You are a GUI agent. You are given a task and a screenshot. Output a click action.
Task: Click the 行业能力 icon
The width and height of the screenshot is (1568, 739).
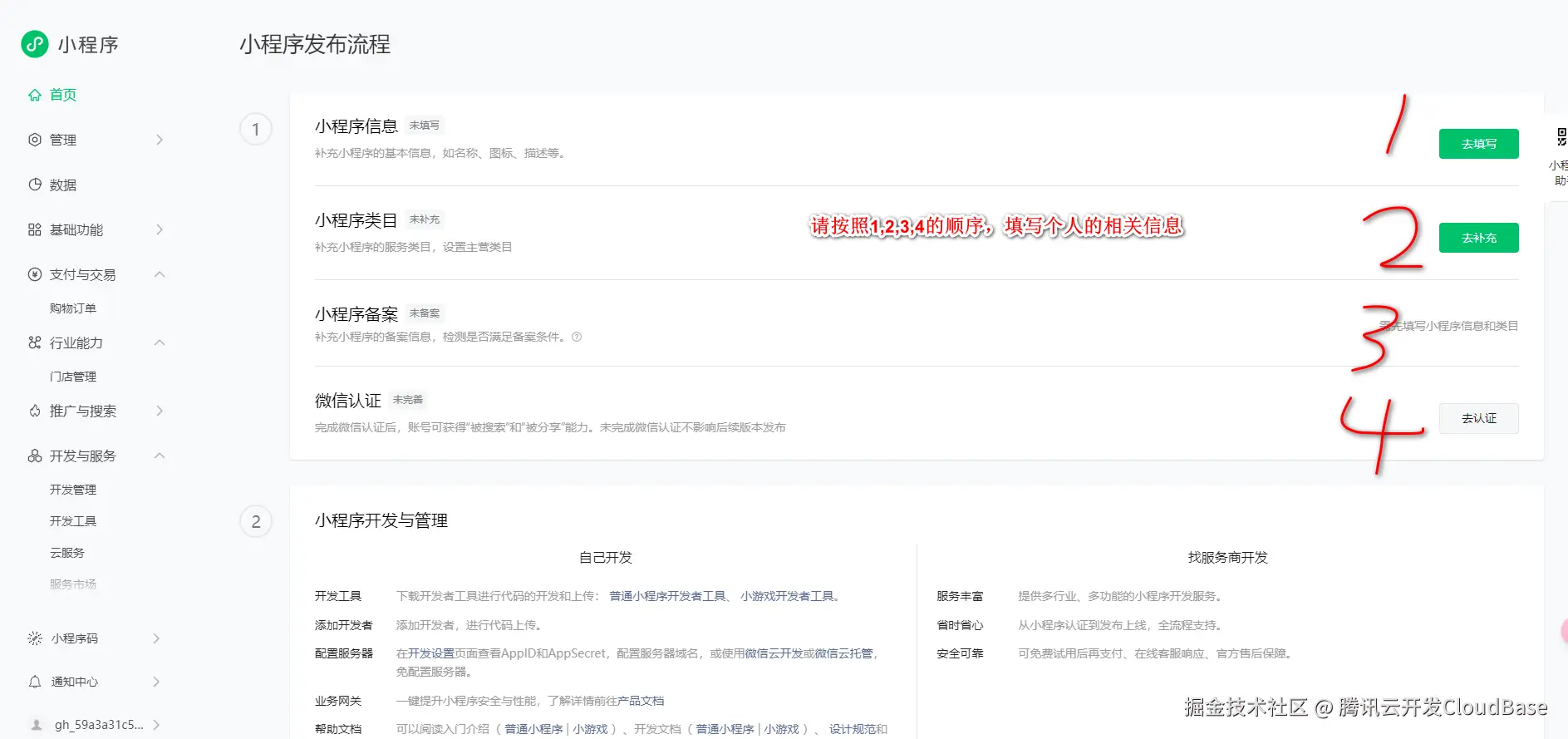coord(35,342)
